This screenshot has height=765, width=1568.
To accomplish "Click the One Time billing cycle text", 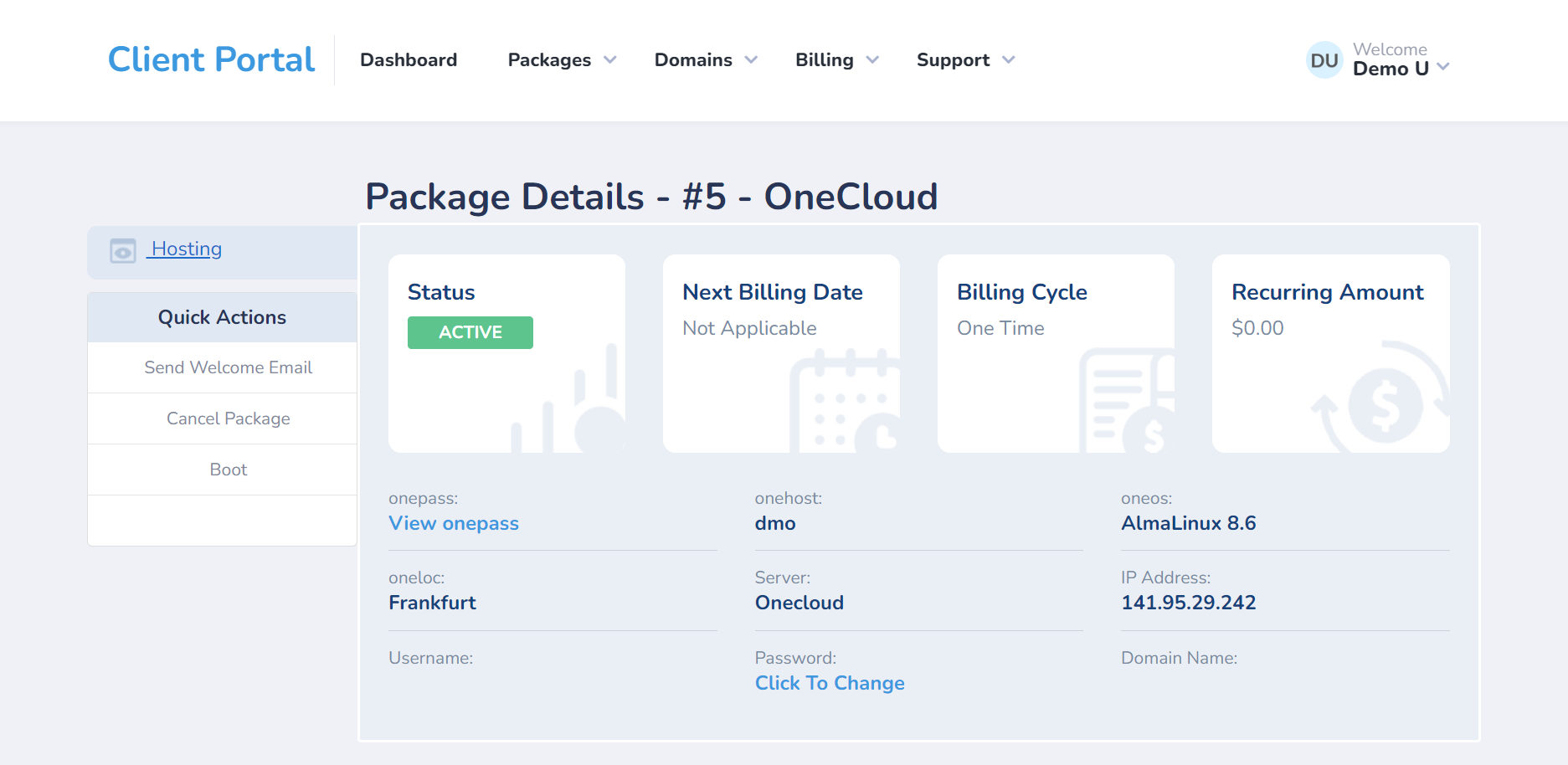I will (1000, 328).
